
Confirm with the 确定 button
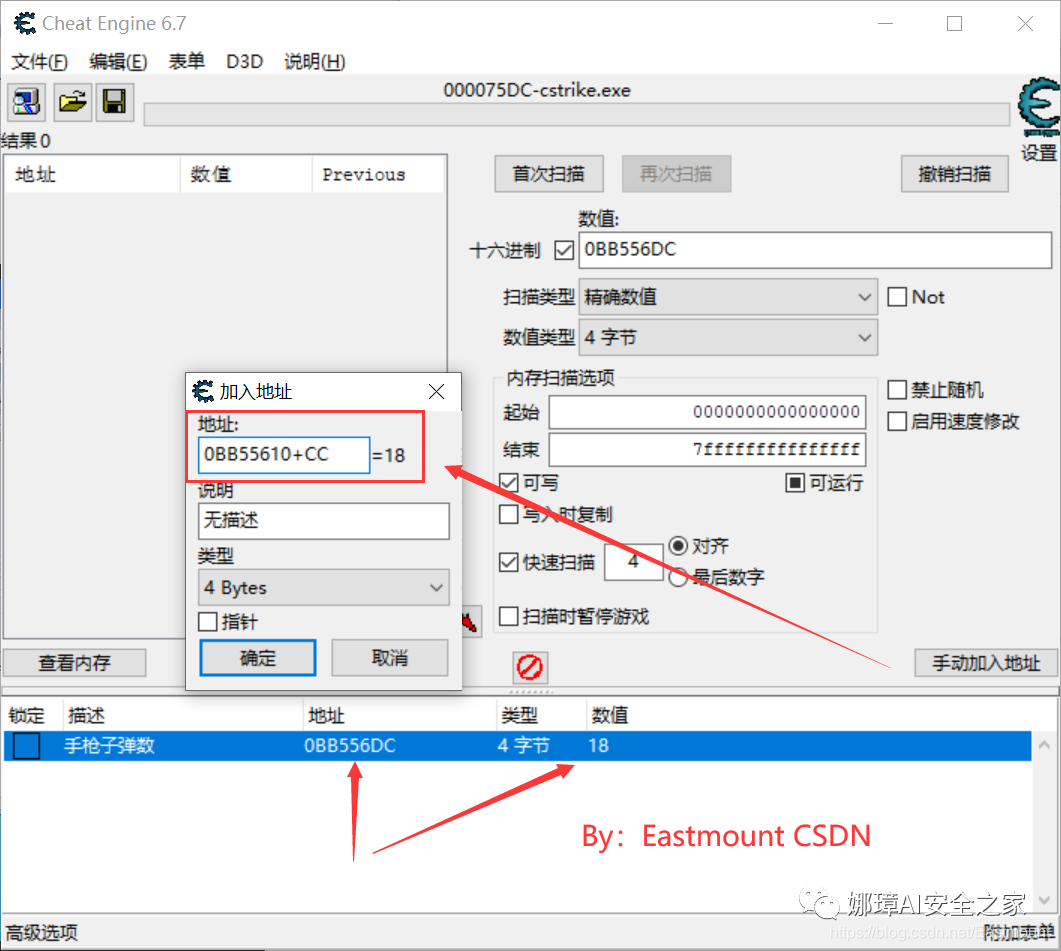tap(258, 657)
